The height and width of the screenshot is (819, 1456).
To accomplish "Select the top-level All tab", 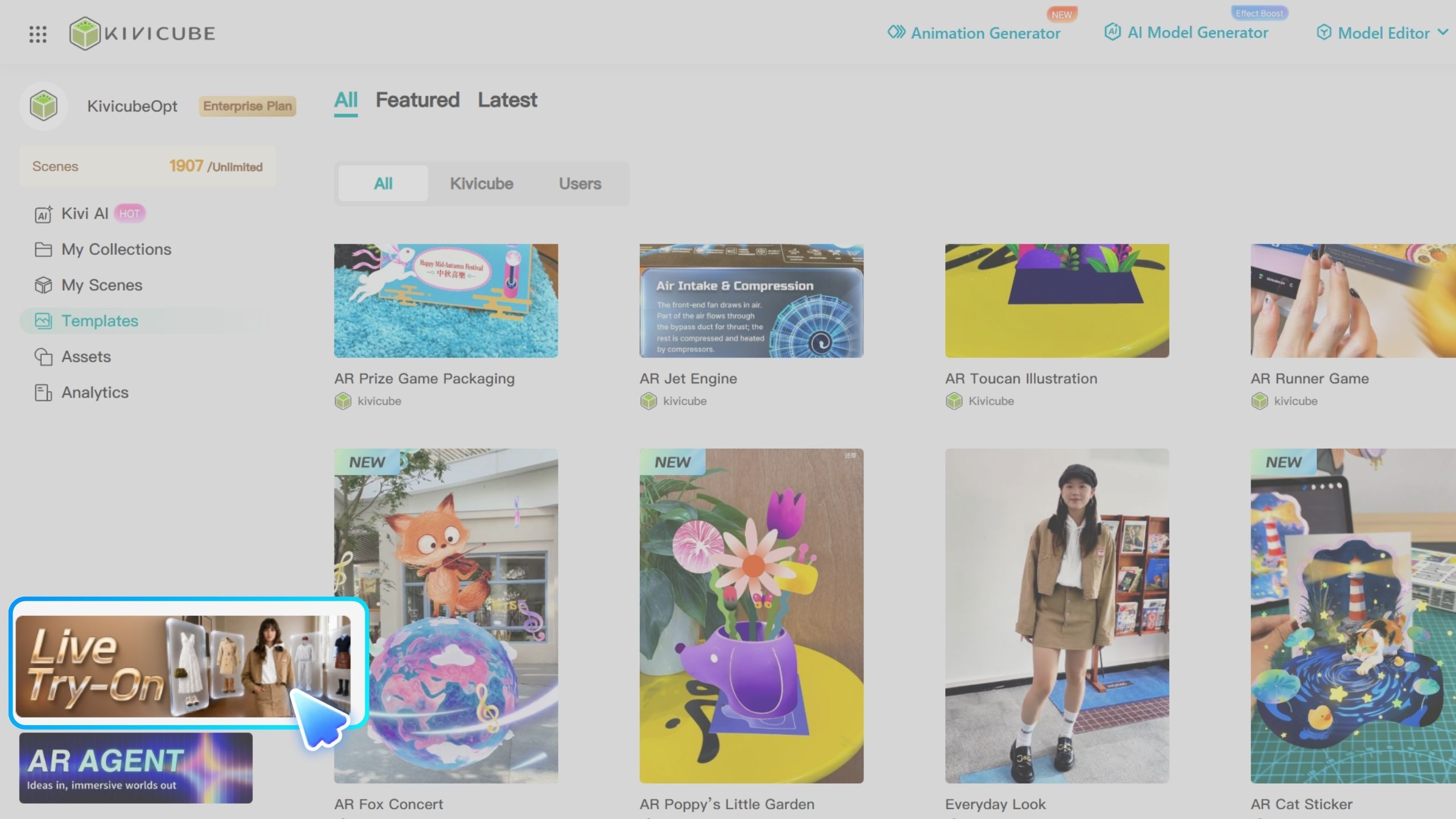I will (x=346, y=100).
